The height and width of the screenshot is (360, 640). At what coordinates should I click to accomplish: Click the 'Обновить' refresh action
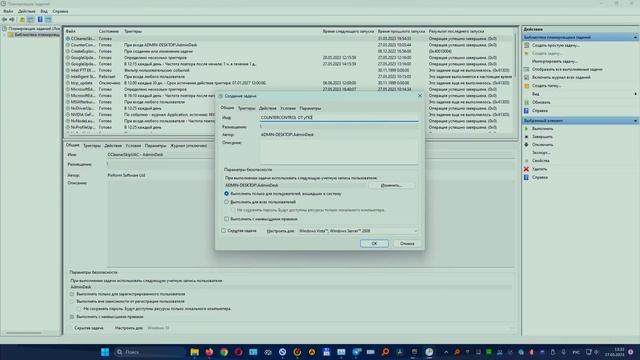[x=541, y=102]
